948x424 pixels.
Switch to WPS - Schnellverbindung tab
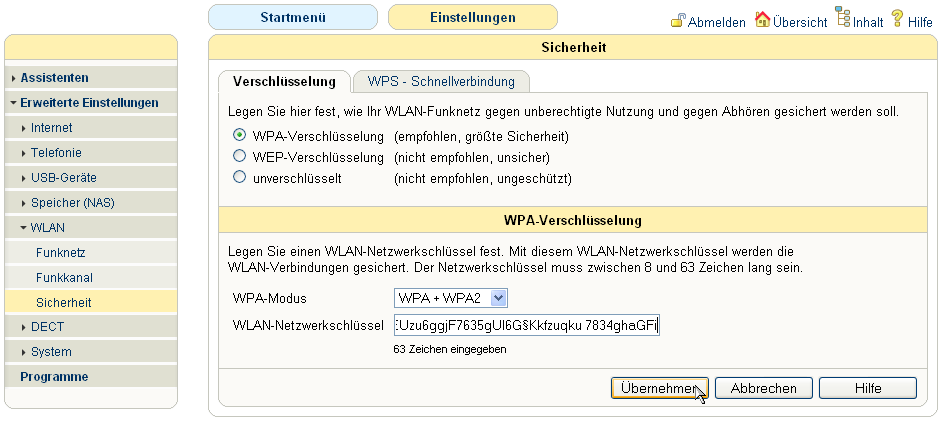click(x=441, y=81)
